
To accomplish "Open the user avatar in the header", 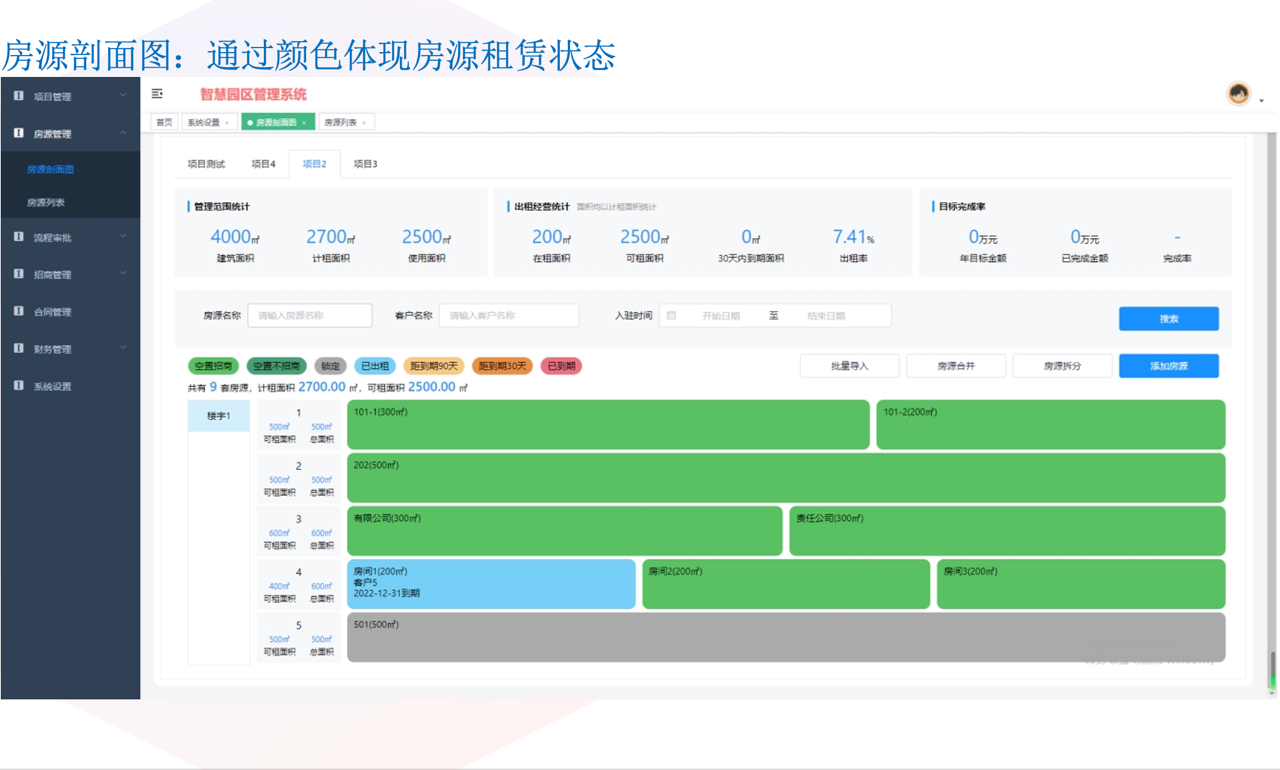I will (1239, 94).
